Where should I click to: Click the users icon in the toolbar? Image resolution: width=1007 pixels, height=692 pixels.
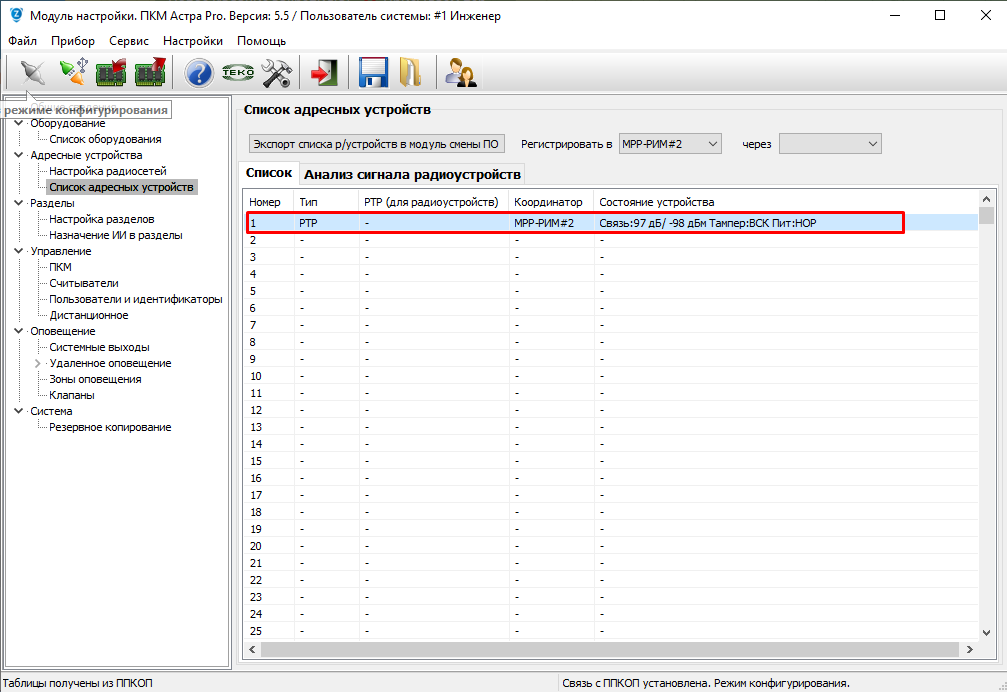[460, 73]
